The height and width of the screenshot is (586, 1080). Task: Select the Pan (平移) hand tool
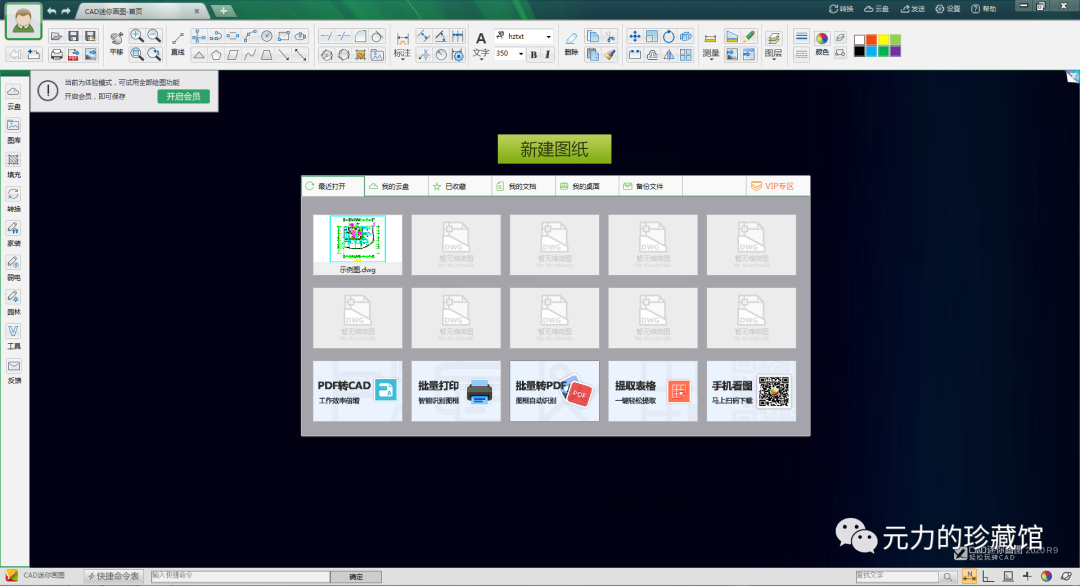pos(116,43)
